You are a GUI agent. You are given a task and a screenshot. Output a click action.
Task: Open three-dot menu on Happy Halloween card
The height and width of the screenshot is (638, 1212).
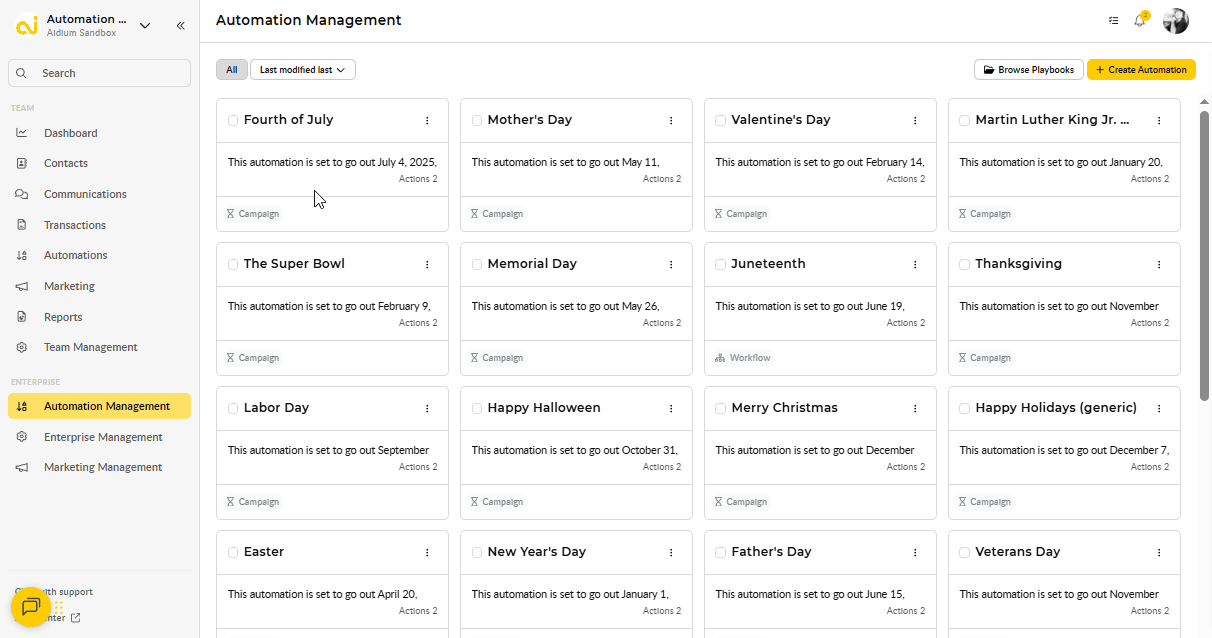pyautogui.click(x=671, y=408)
